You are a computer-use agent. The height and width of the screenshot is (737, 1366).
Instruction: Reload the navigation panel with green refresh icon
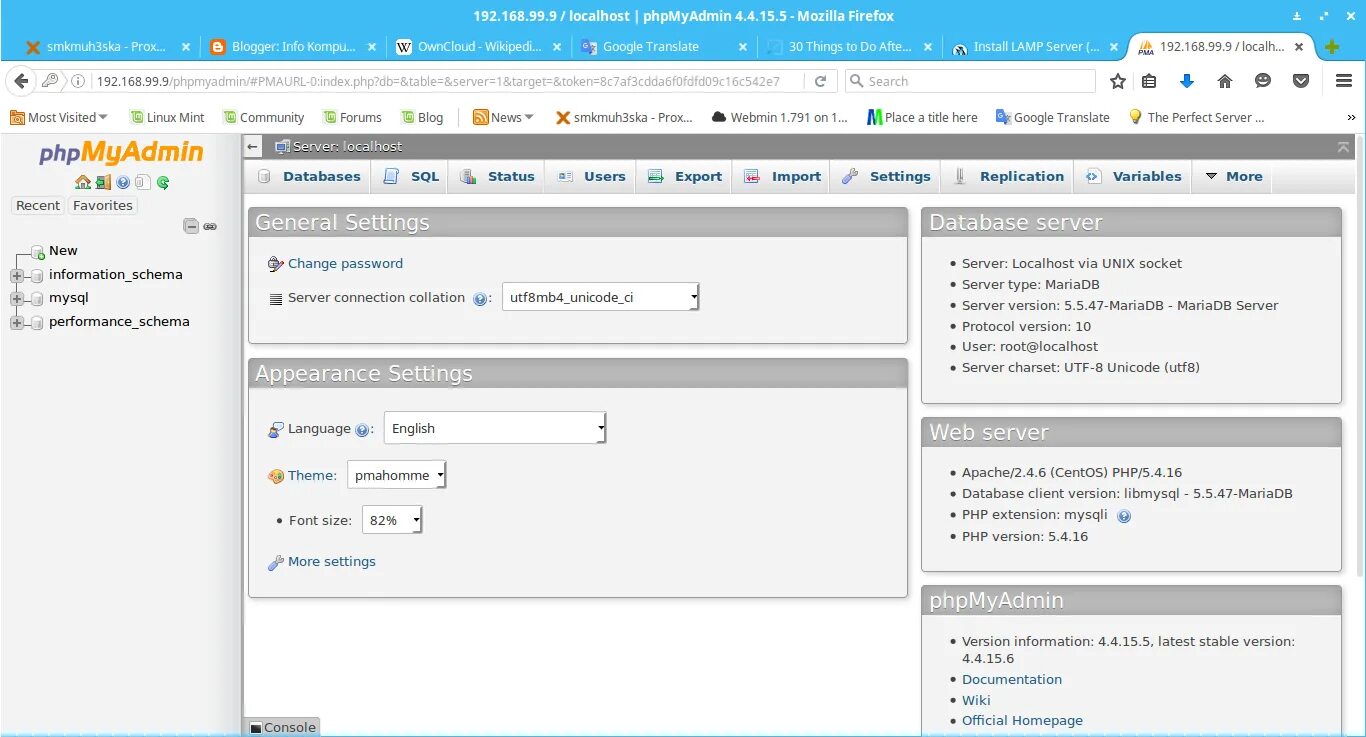pyautogui.click(x=163, y=182)
